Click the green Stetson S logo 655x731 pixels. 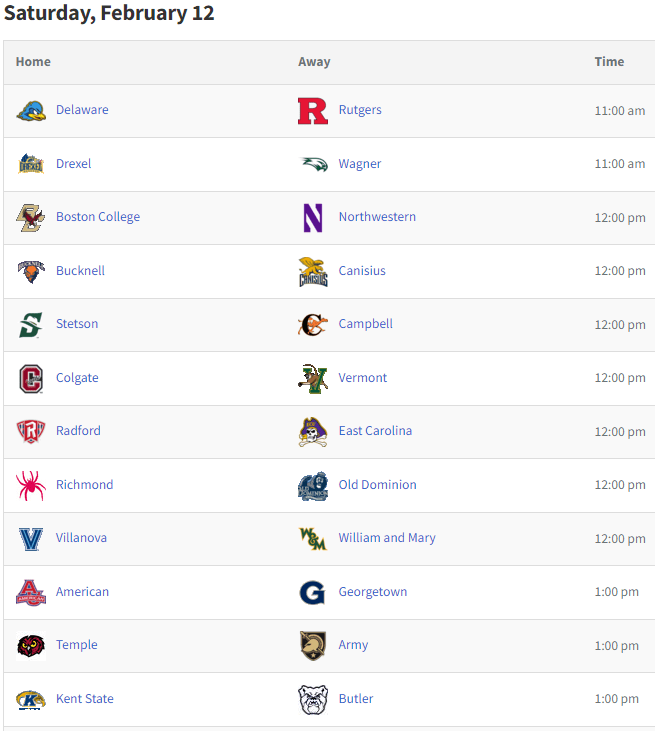[31, 325]
